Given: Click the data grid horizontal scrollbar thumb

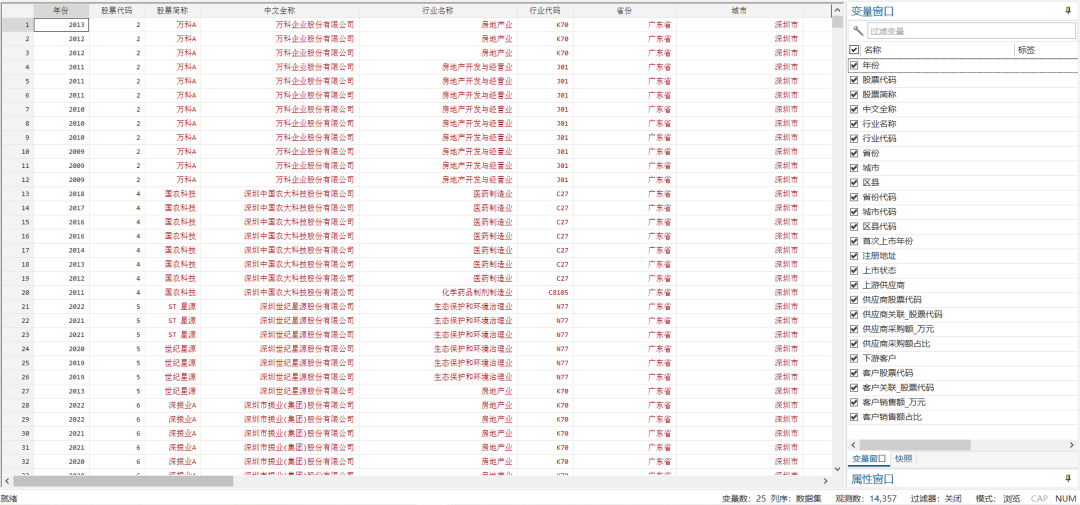Looking at the screenshot, I should pyautogui.click(x=123, y=480).
